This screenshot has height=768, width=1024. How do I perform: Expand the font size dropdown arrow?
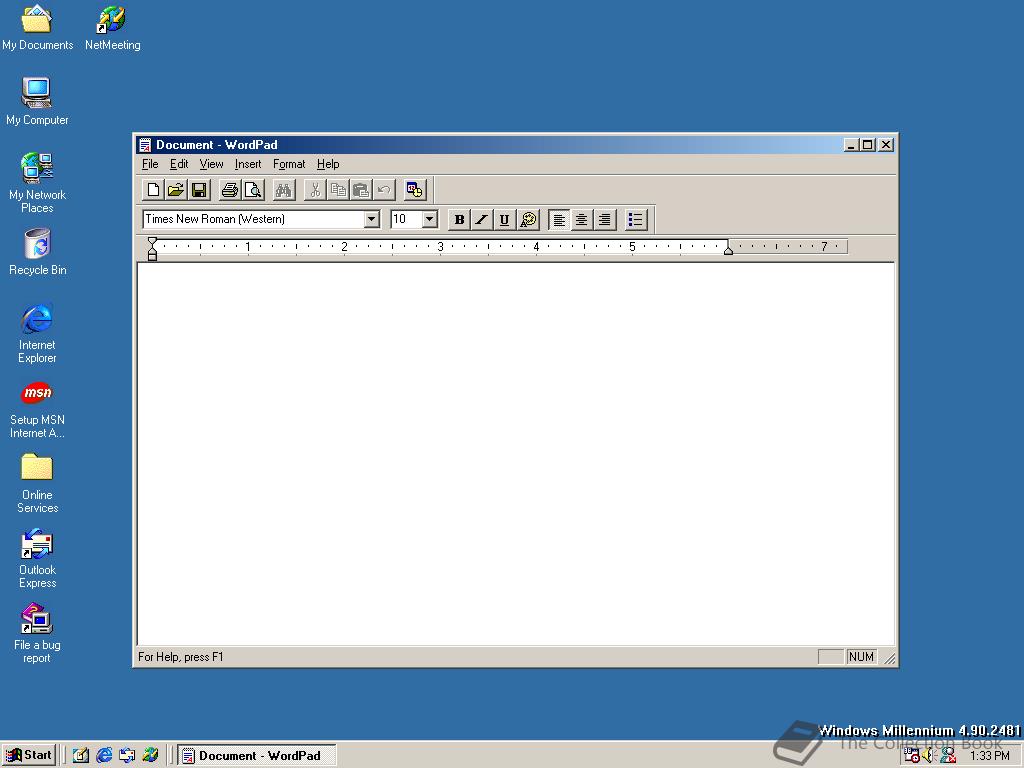430,219
